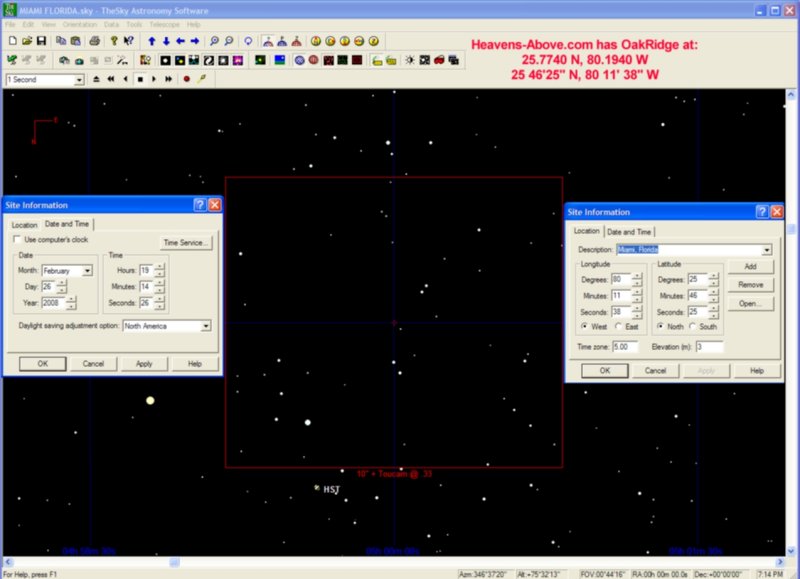Click the blue sky horizon icon
800x579 pixels.
[x=280, y=60]
